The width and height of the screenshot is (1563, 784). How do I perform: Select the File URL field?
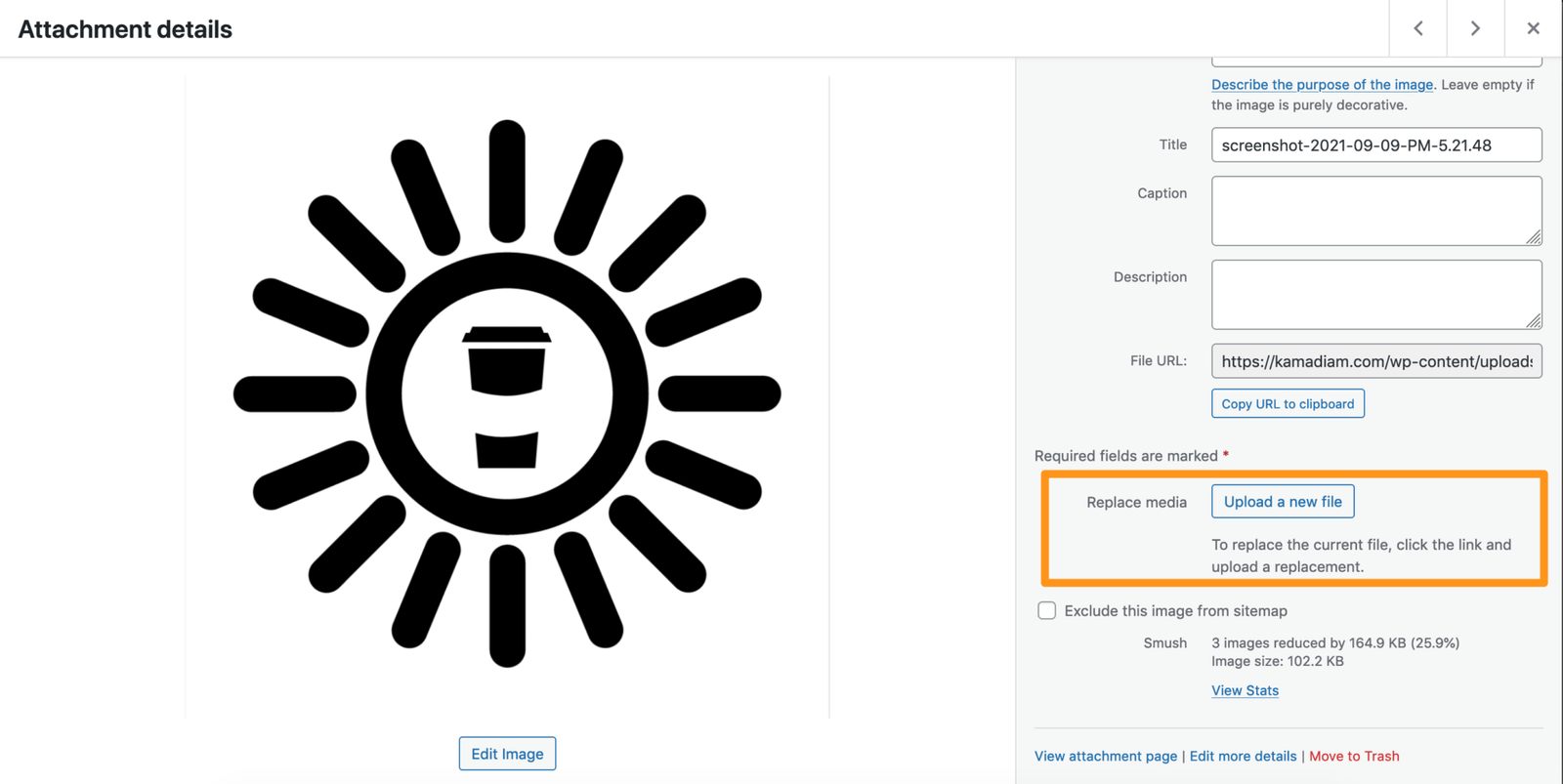(x=1375, y=361)
